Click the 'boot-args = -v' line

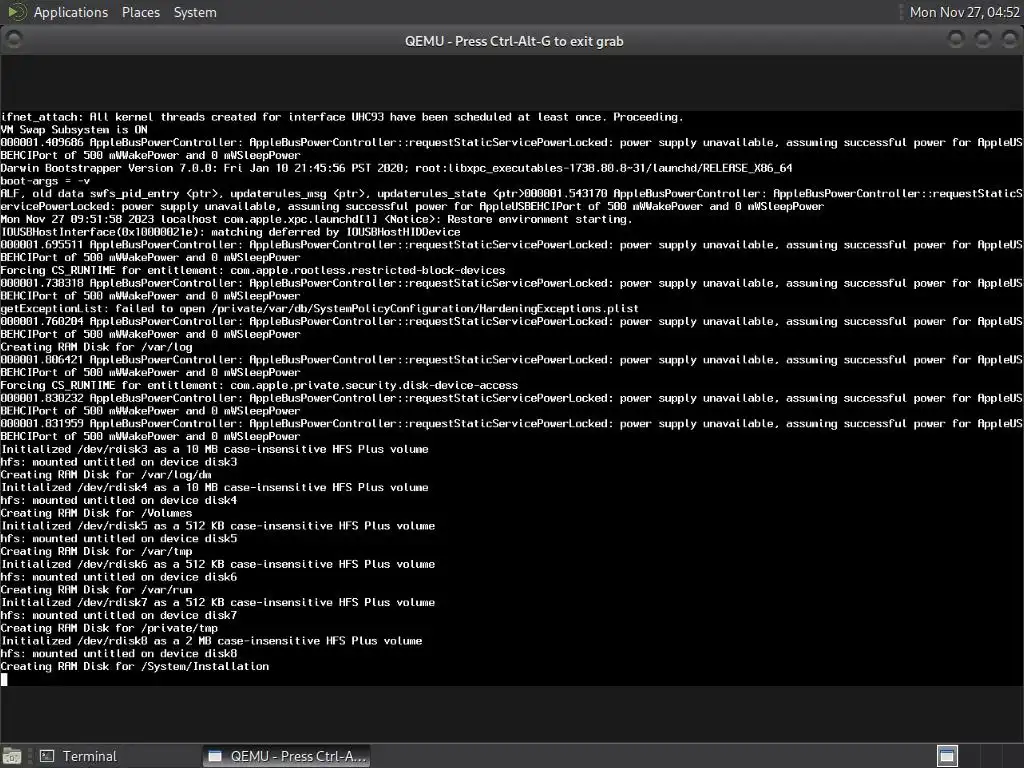click(x=45, y=181)
